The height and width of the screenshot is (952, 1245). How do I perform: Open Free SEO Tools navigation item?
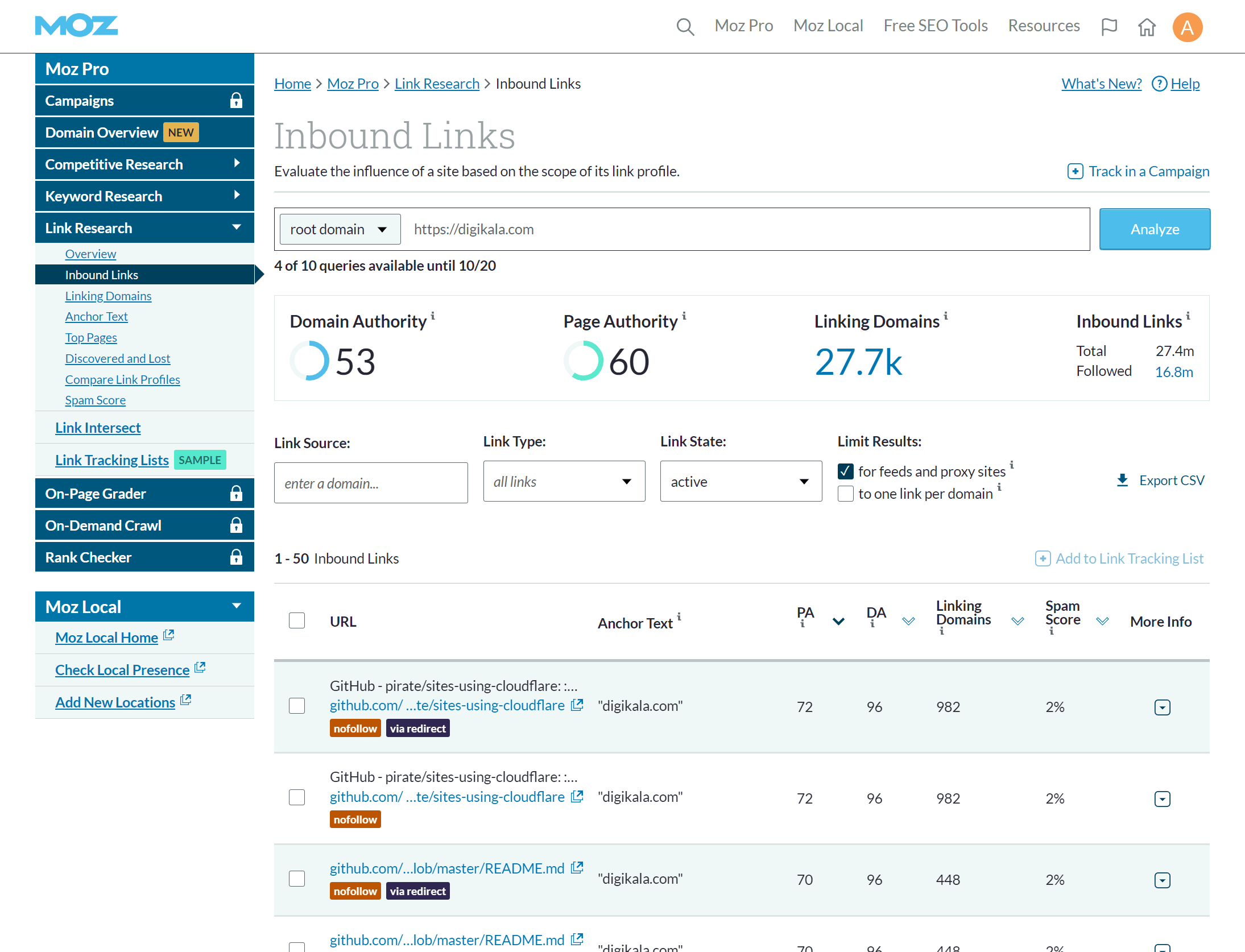point(936,26)
